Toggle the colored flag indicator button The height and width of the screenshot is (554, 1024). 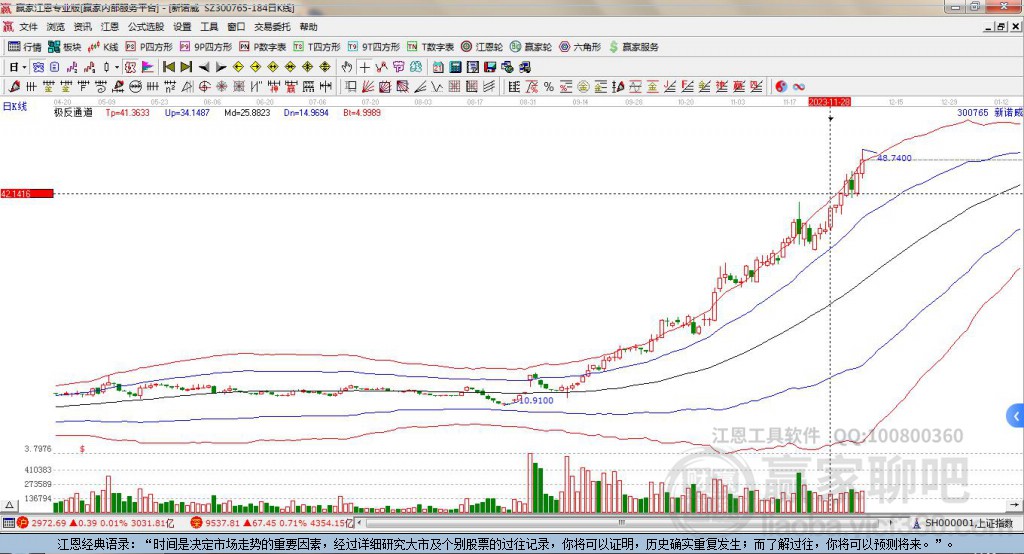click(x=148, y=67)
